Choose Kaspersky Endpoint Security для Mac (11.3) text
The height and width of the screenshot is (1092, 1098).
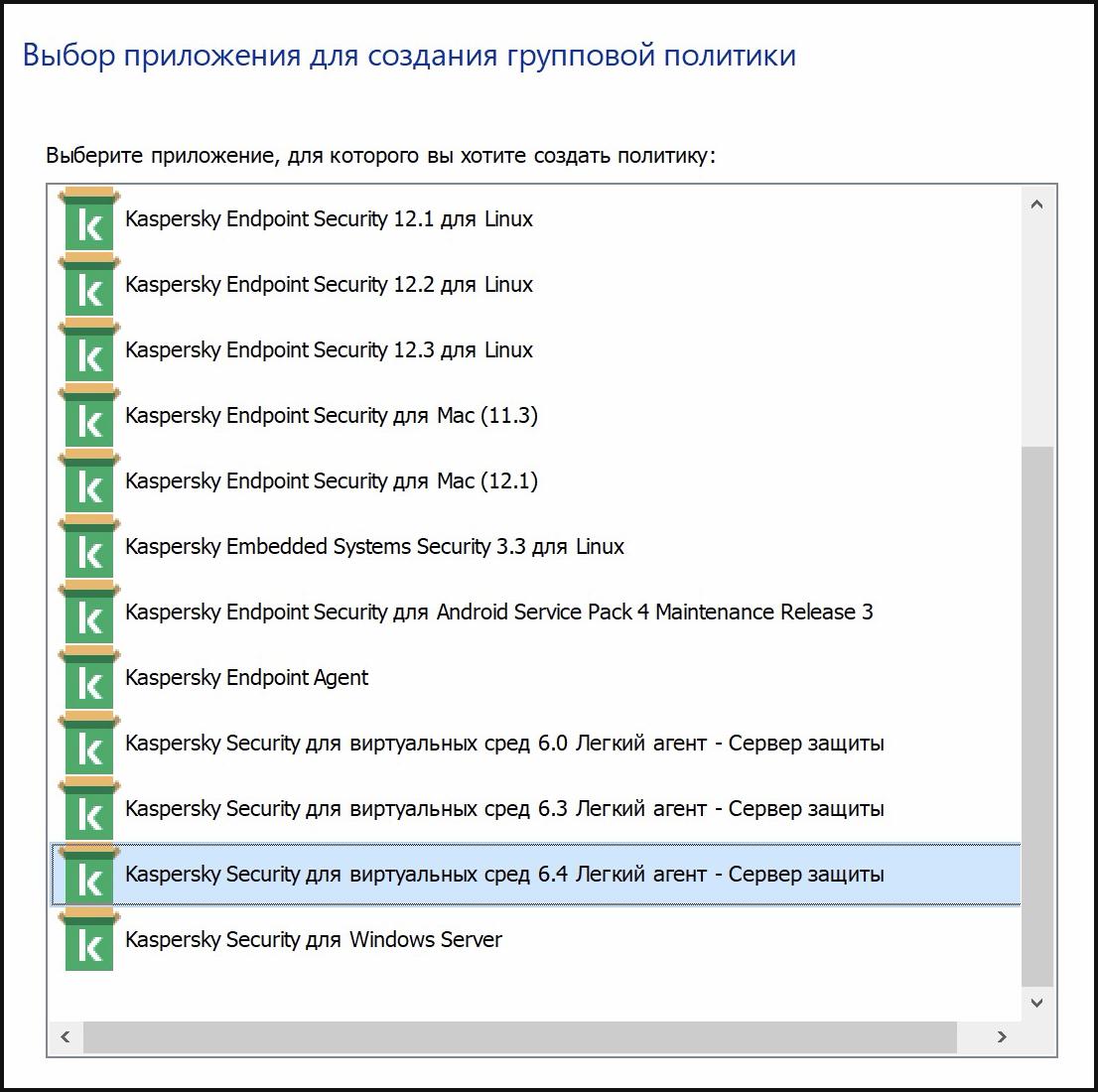[x=332, y=415]
